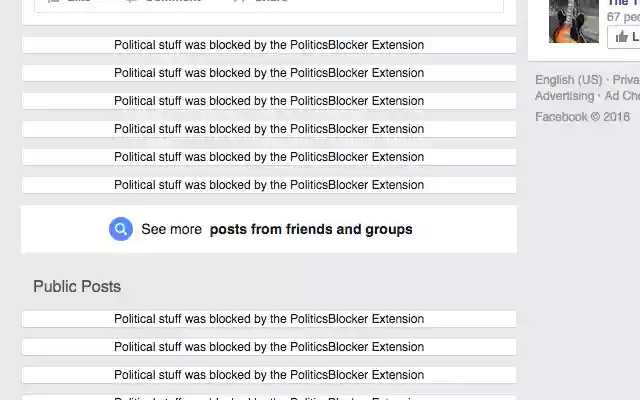Select the English (US) language link
Screen dimensions: 640x400
point(568,80)
